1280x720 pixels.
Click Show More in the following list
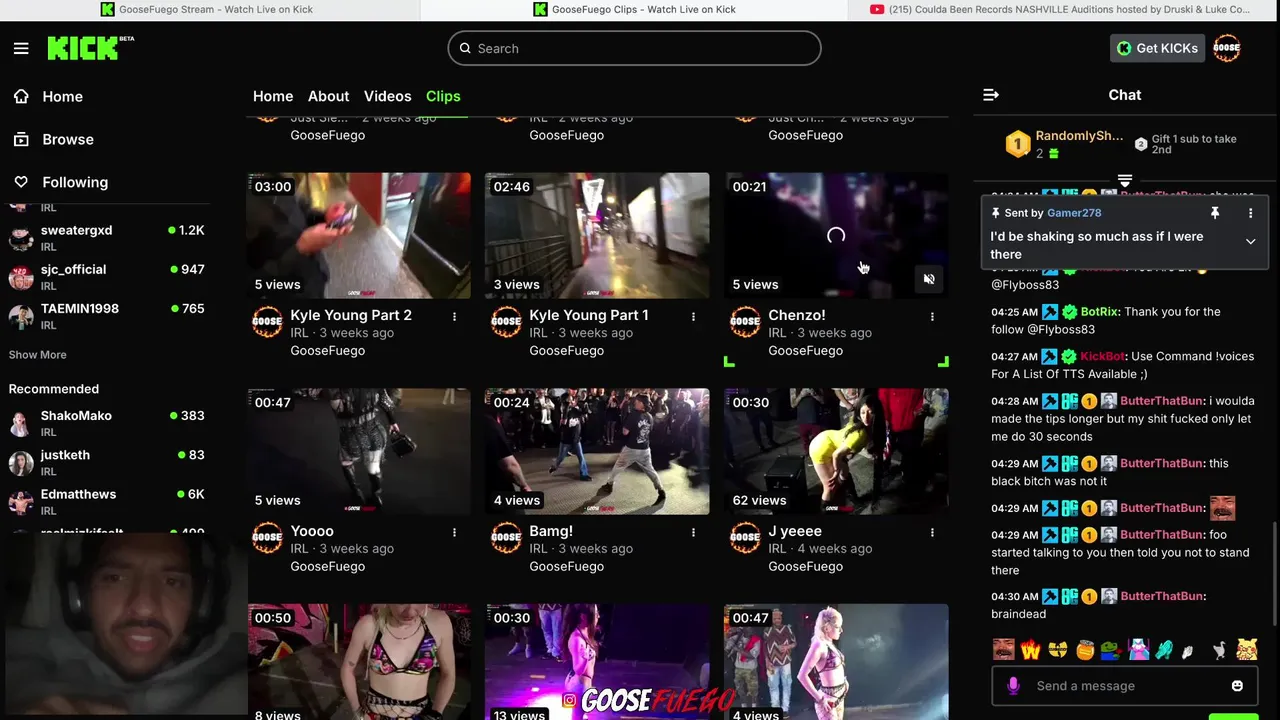pos(38,355)
